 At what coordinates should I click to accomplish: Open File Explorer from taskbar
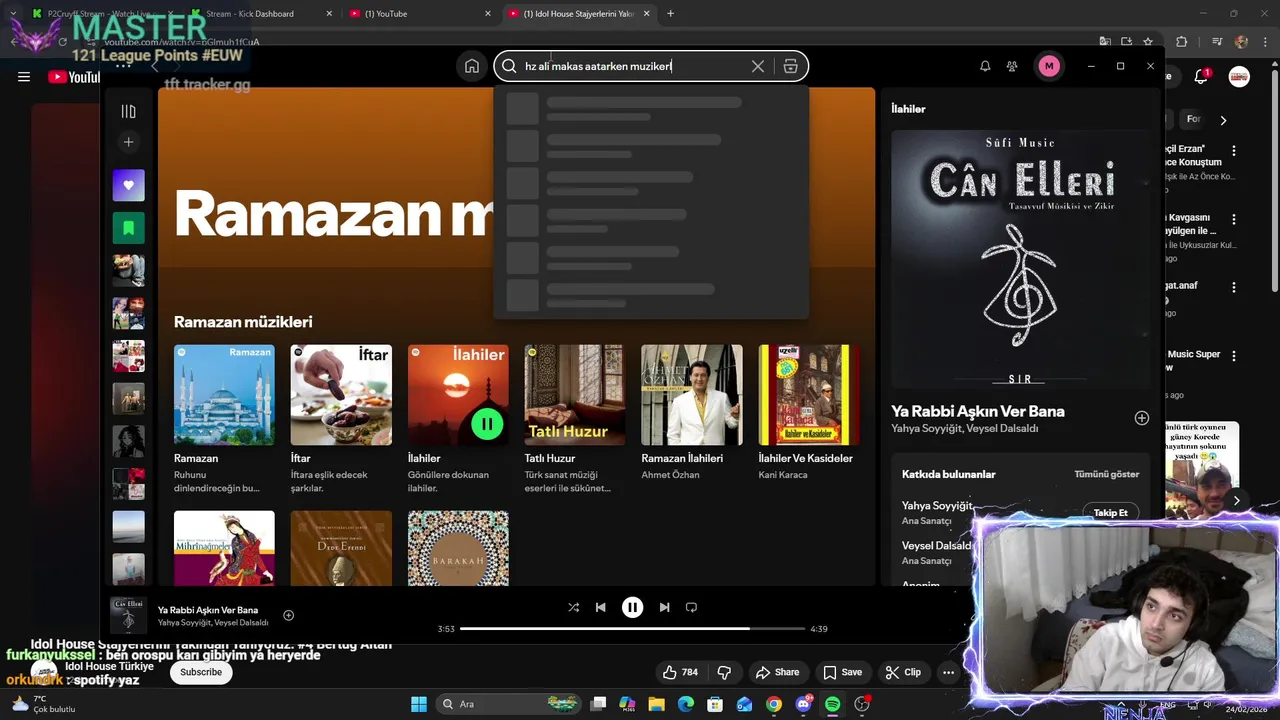pyautogui.click(x=656, y=704)
